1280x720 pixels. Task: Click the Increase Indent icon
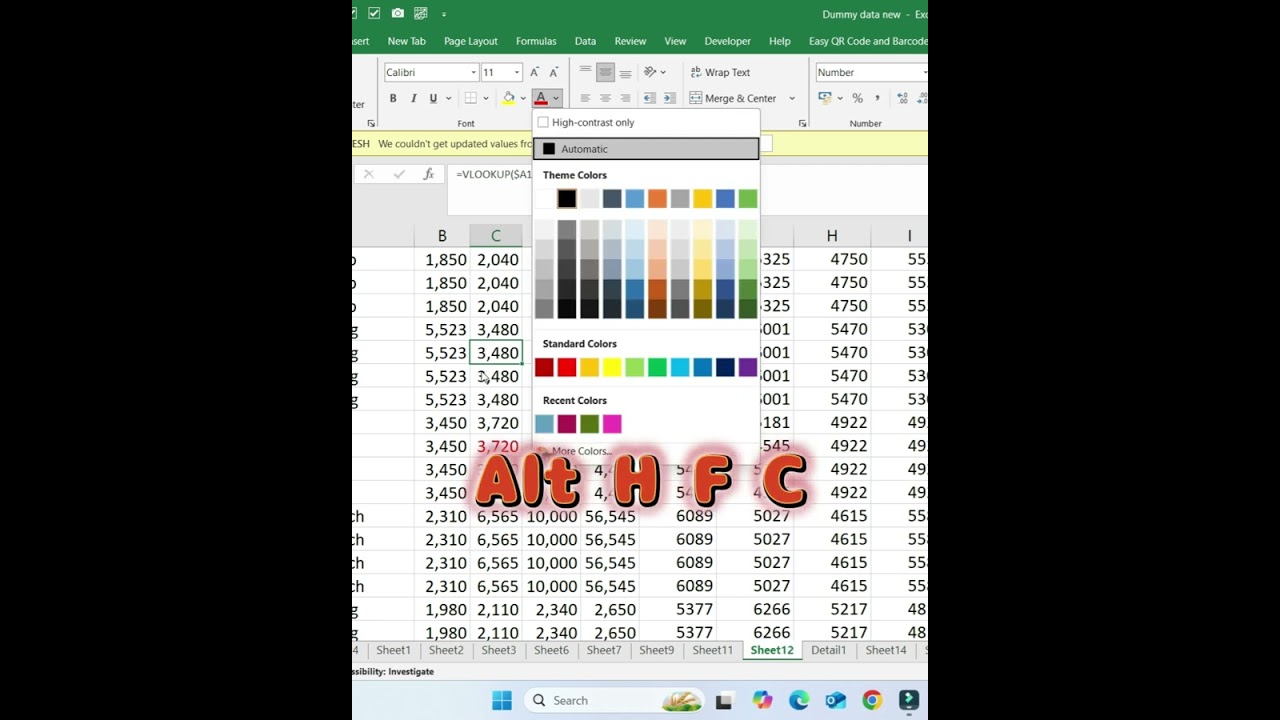point(669,98)
